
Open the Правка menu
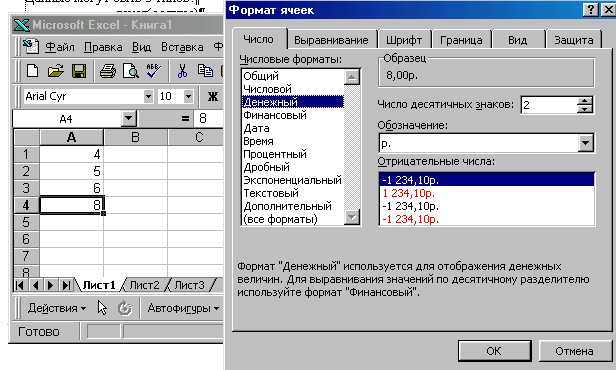coord(103,47)
